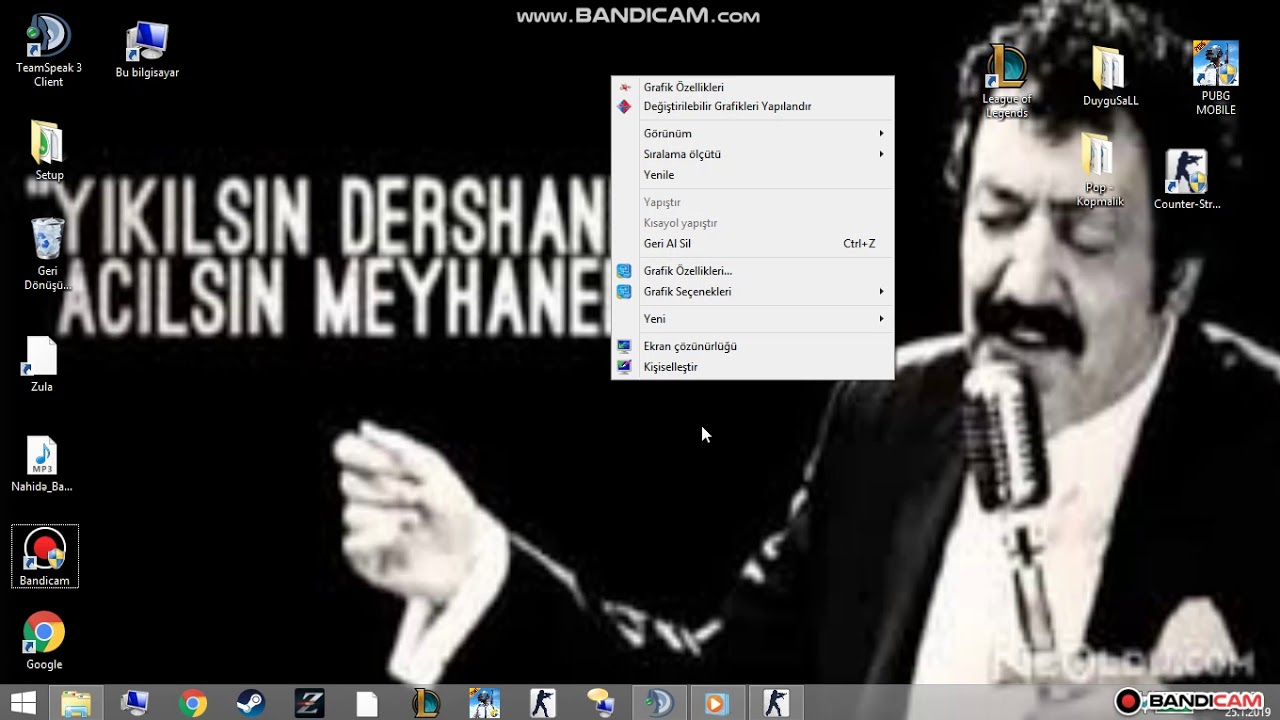Open Grafik Özellikleri... above Grafik Seçenekleri
This screenshot has height=720, width=1280.
(752, 271)
